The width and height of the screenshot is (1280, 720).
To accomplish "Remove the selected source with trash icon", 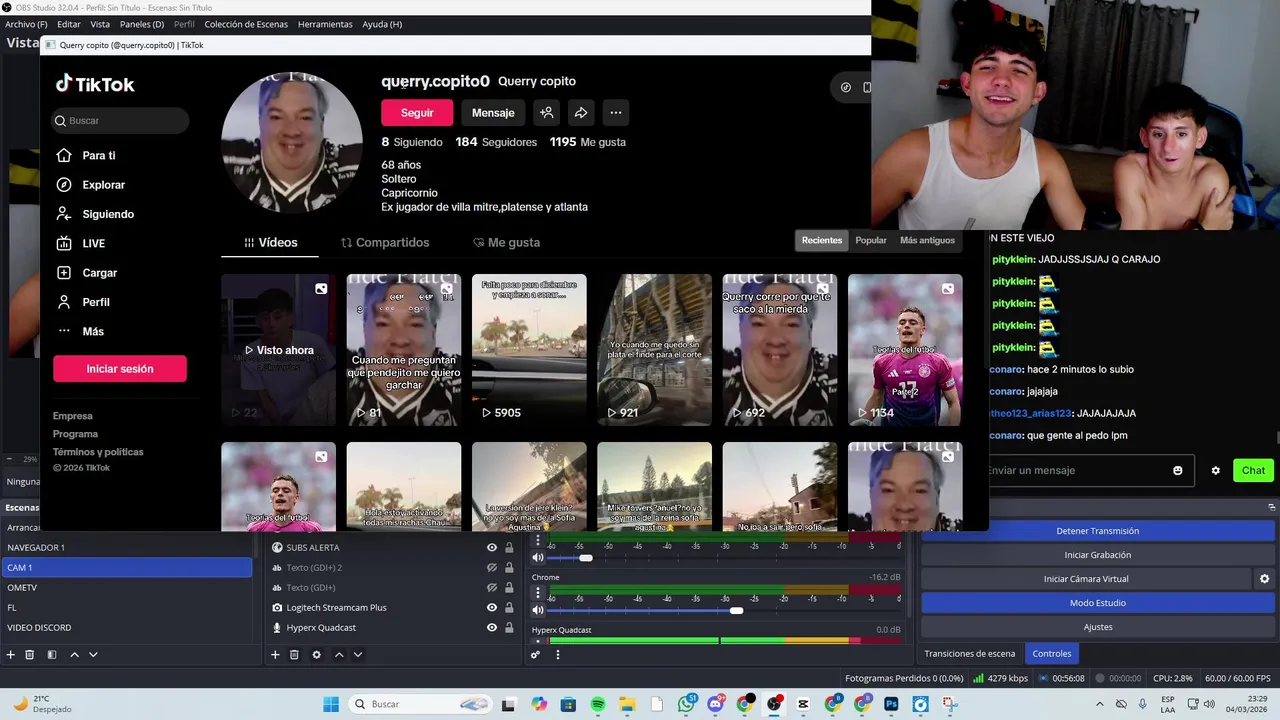I will pyautogui.click(x=294, y=655).
